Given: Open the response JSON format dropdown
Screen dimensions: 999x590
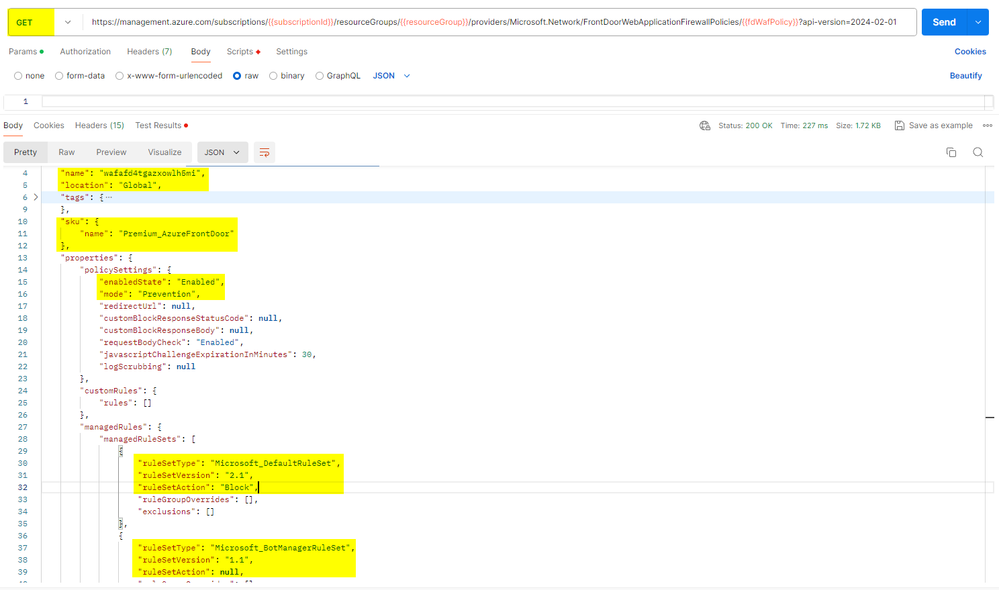Looking at the screenshot, I should [x=222, y=152].
